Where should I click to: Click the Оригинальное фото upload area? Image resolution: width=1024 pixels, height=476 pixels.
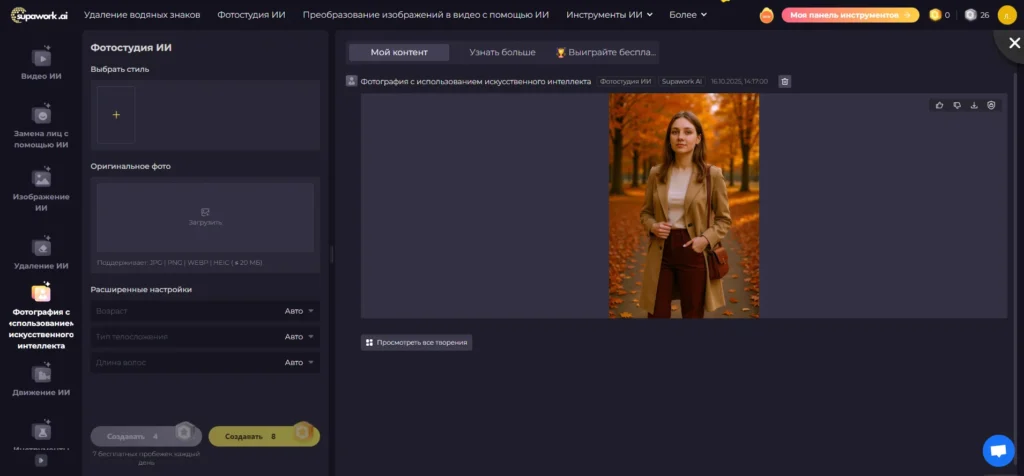click(205, 217)
